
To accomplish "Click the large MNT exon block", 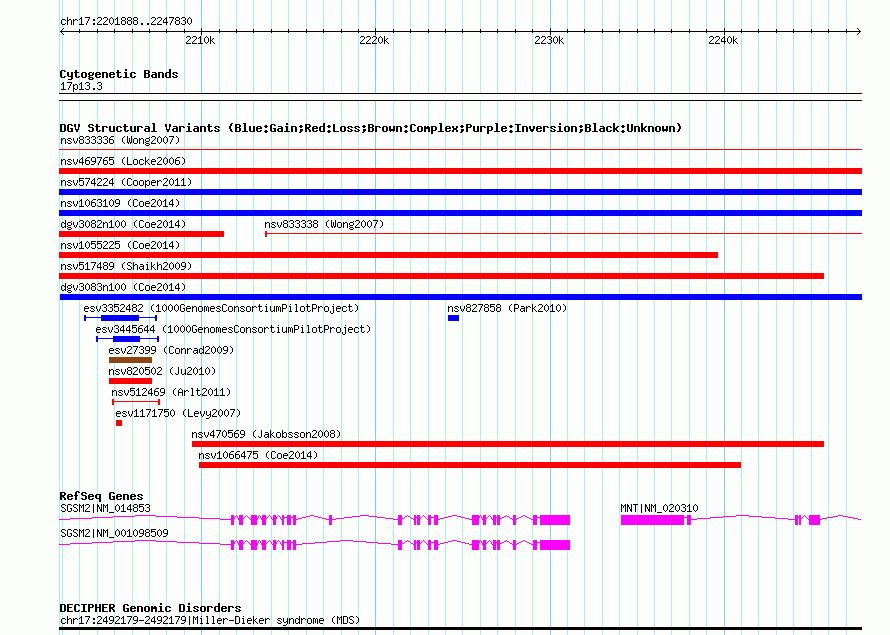I will click(x=652, y=520).
